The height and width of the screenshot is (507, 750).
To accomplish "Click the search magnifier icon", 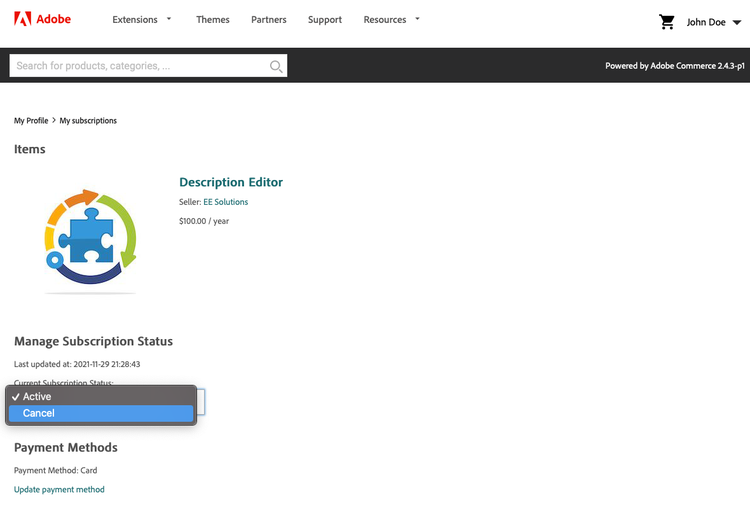I will coord(276,66).
